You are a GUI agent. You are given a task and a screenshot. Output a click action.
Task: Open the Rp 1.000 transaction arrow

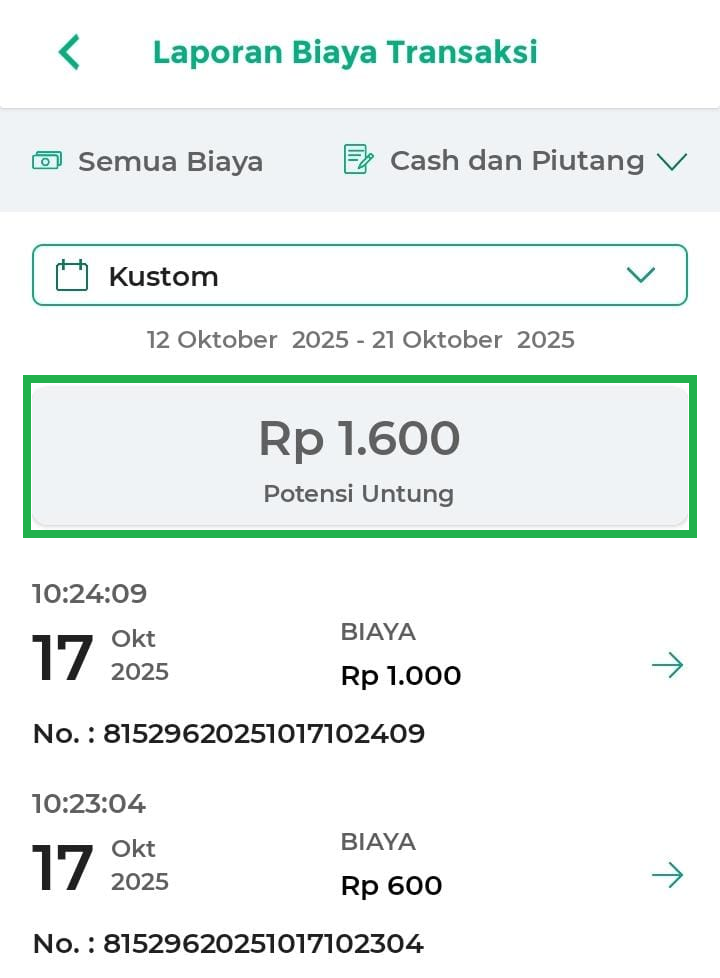point(667,665)
